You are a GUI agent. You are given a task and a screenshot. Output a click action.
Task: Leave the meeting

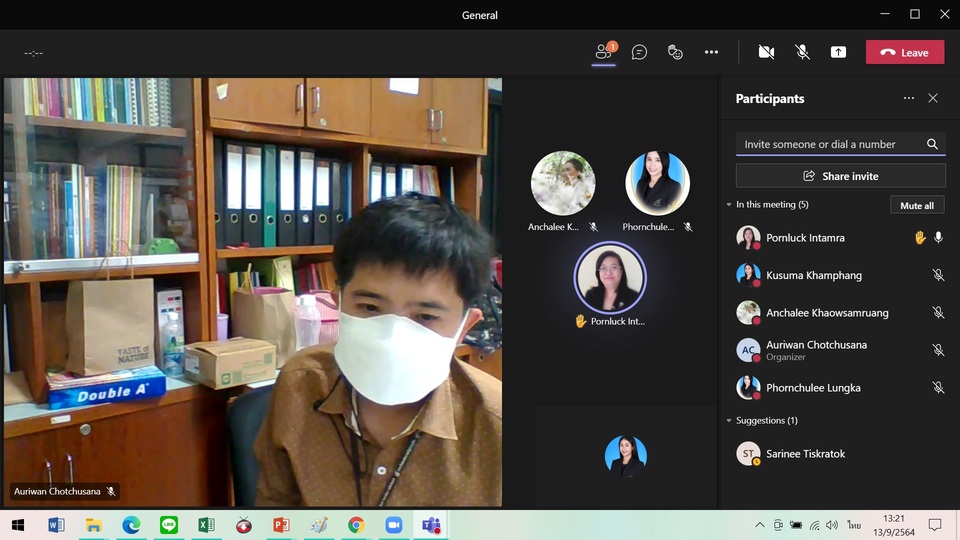click(x=905, y=52)
